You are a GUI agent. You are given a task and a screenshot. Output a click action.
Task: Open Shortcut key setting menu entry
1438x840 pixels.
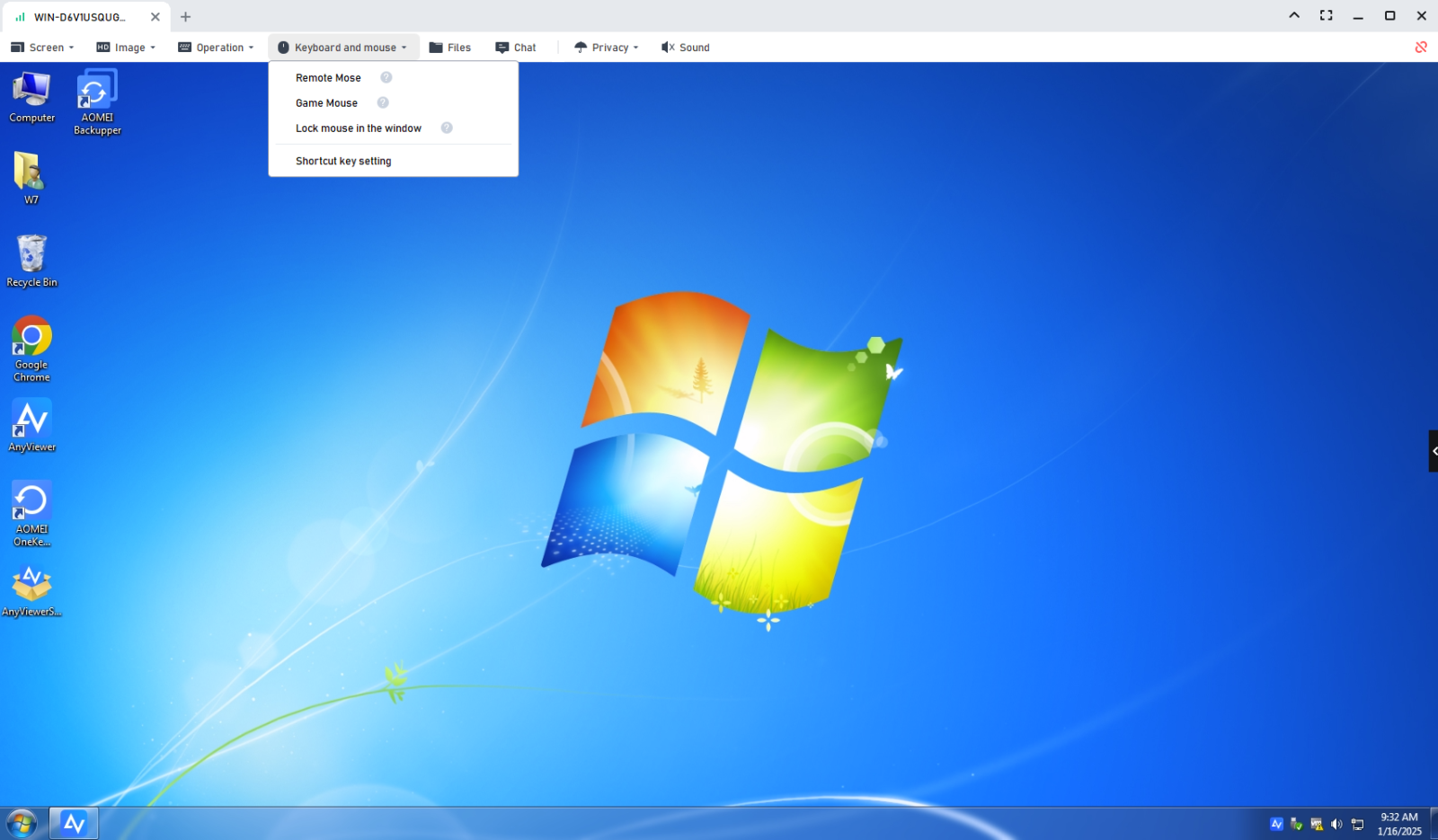point(343,162)
